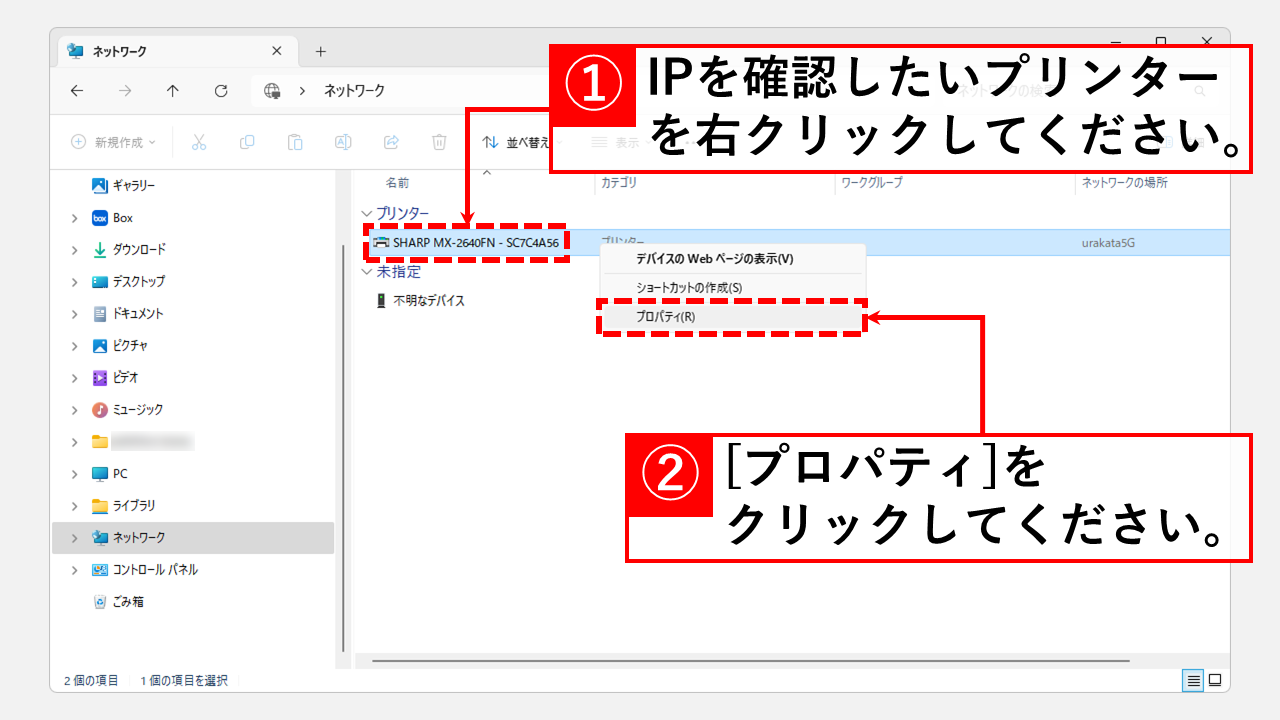Viewport: 1280px width, 720px height.
Task: Click the Copy icon in the toolbar
Action: [247, 142]
